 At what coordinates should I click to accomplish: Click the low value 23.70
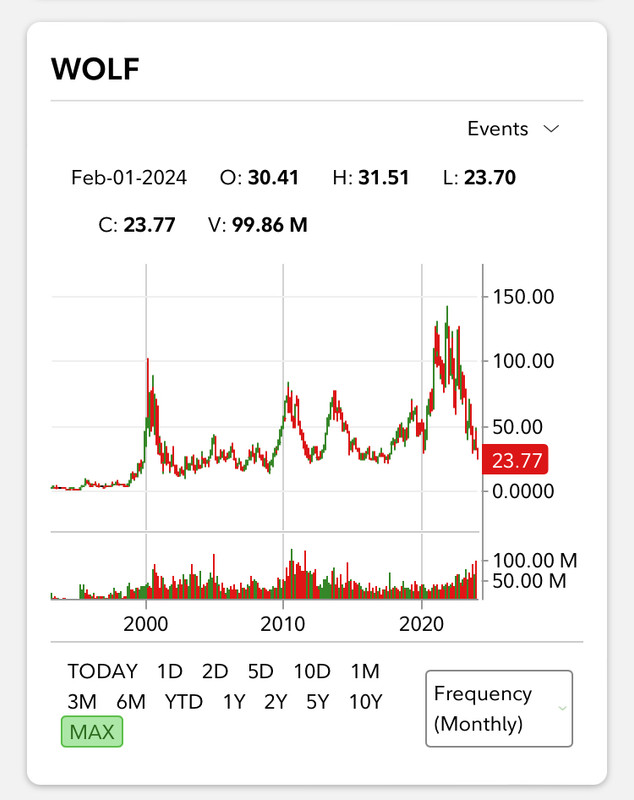pyautogui.click(x=490, y=178)
